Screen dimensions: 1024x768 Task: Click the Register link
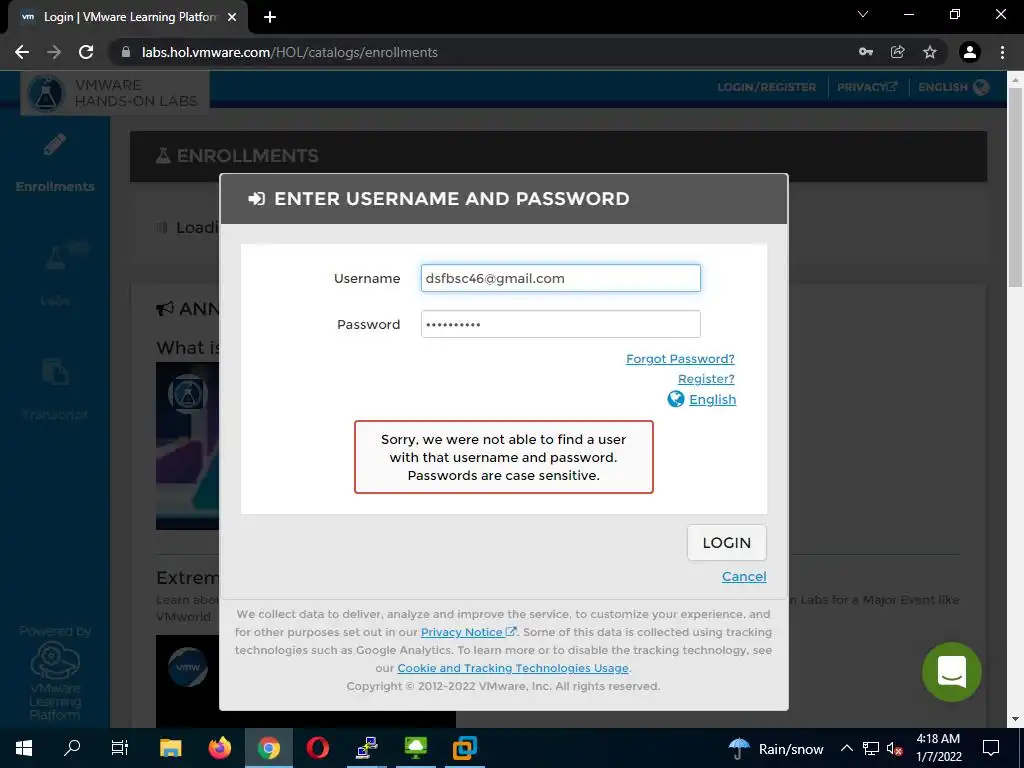click(x=706, y=379)
